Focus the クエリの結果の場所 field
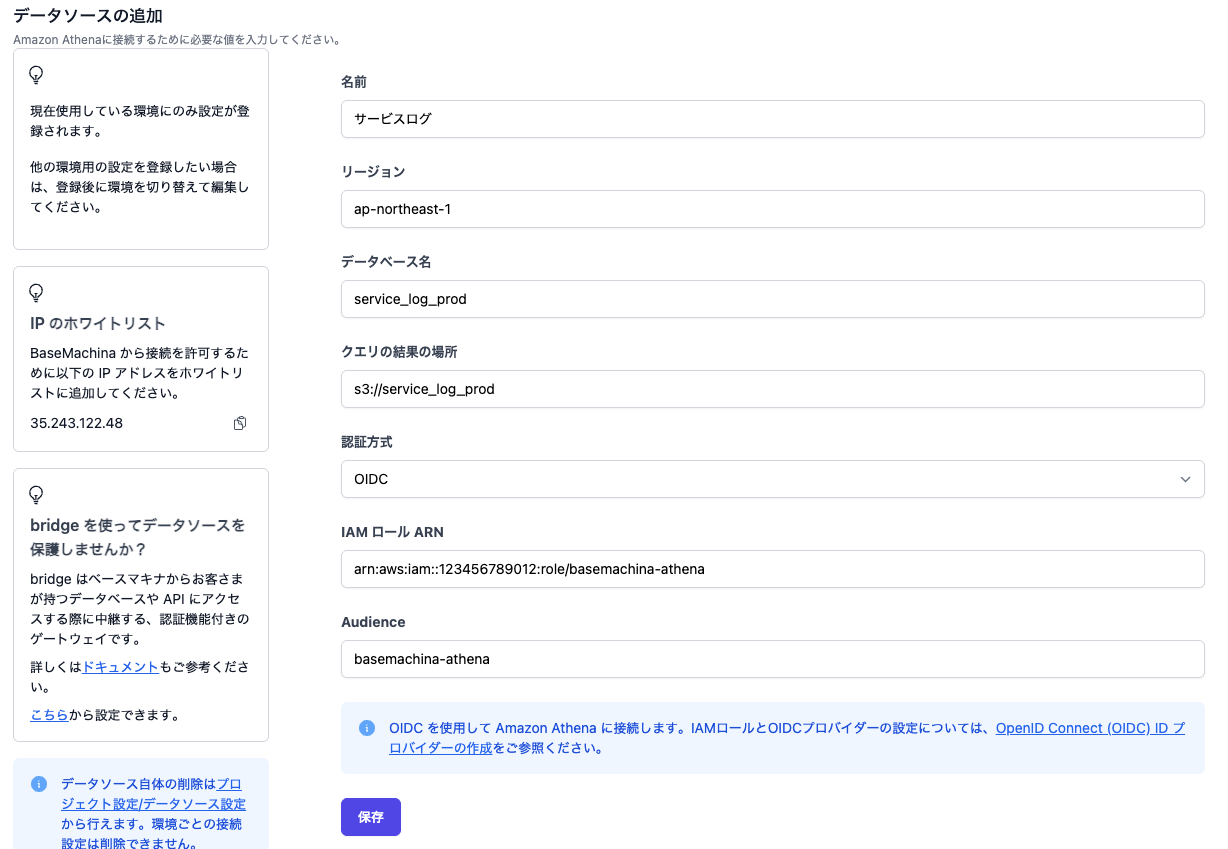 [772, 389]
